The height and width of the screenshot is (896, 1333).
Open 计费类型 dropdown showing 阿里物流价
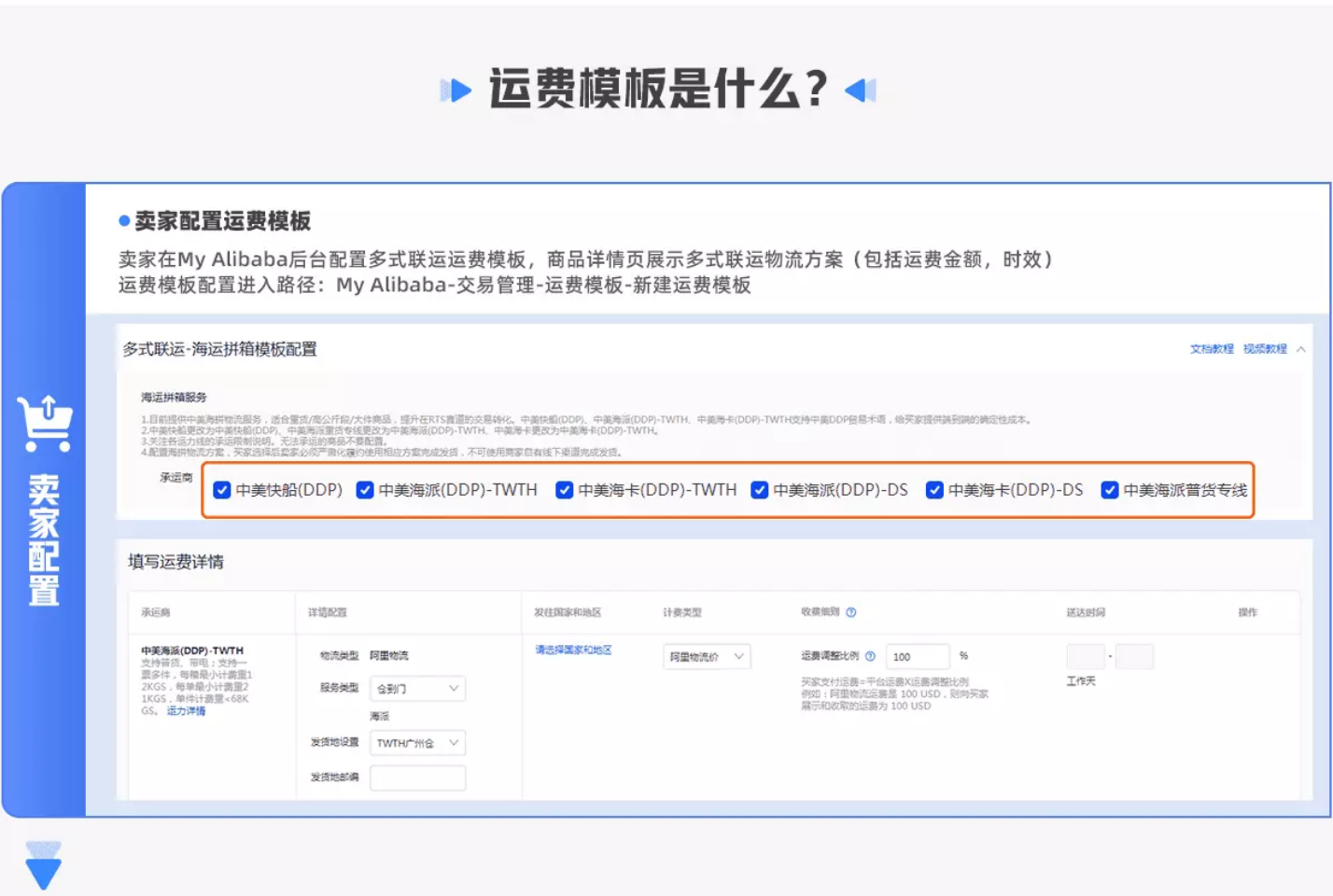tap(707, 657)
